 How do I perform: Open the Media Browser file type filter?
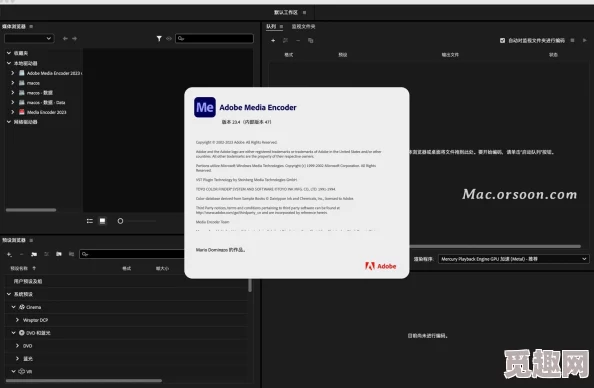tap(159, 39)
